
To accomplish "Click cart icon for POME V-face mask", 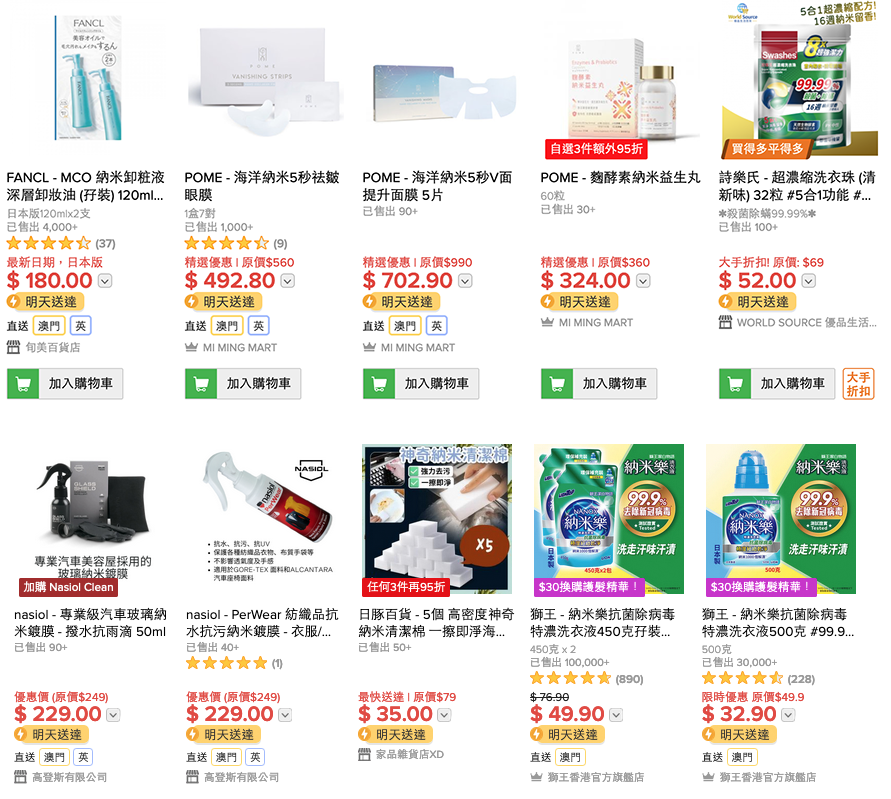I will [379, 384].
